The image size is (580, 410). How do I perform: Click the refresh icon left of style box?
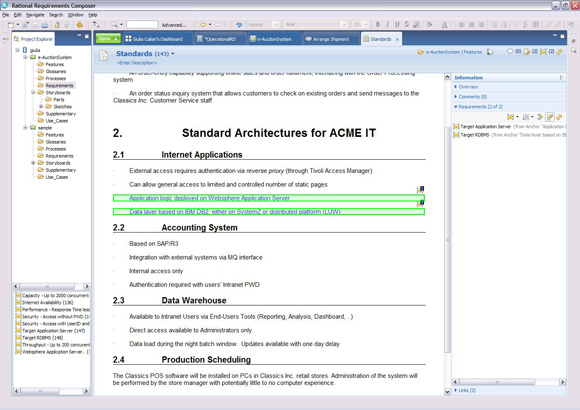tap(239, 24)
